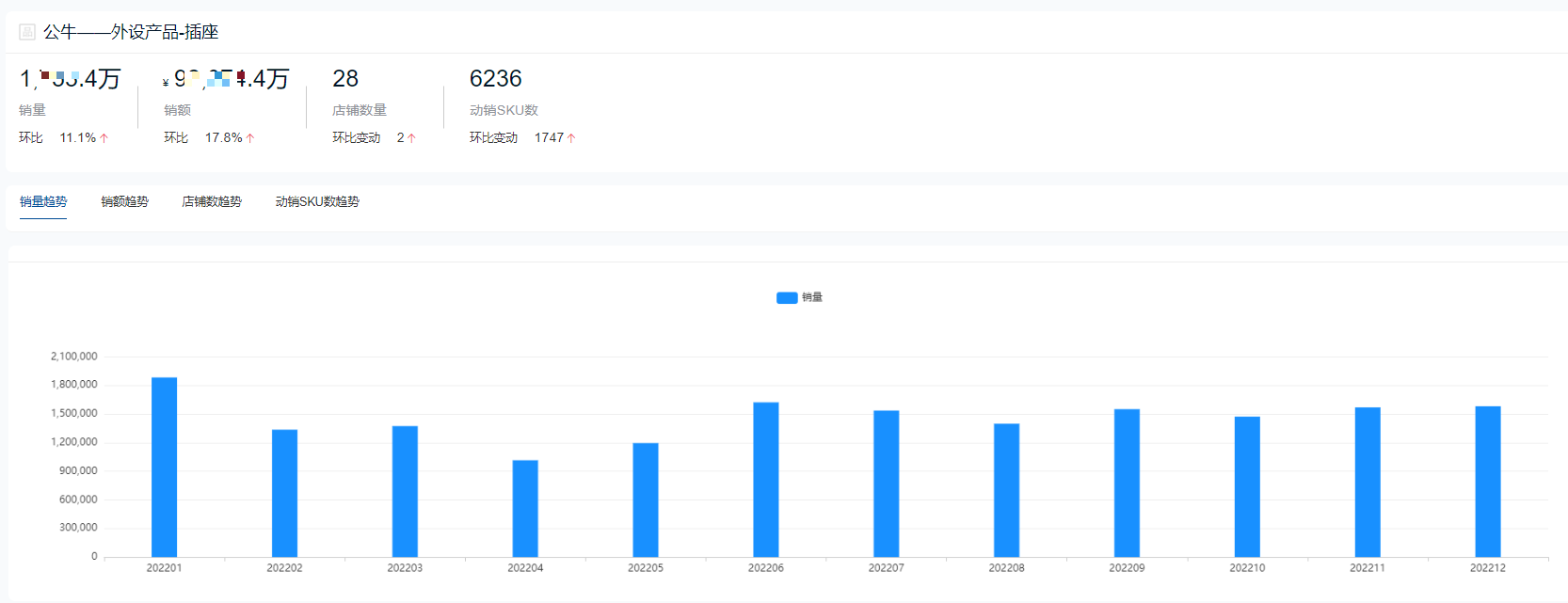Click the 202210 bar in chart
Screen dimensions: 1568x603
click(1247, 487)
